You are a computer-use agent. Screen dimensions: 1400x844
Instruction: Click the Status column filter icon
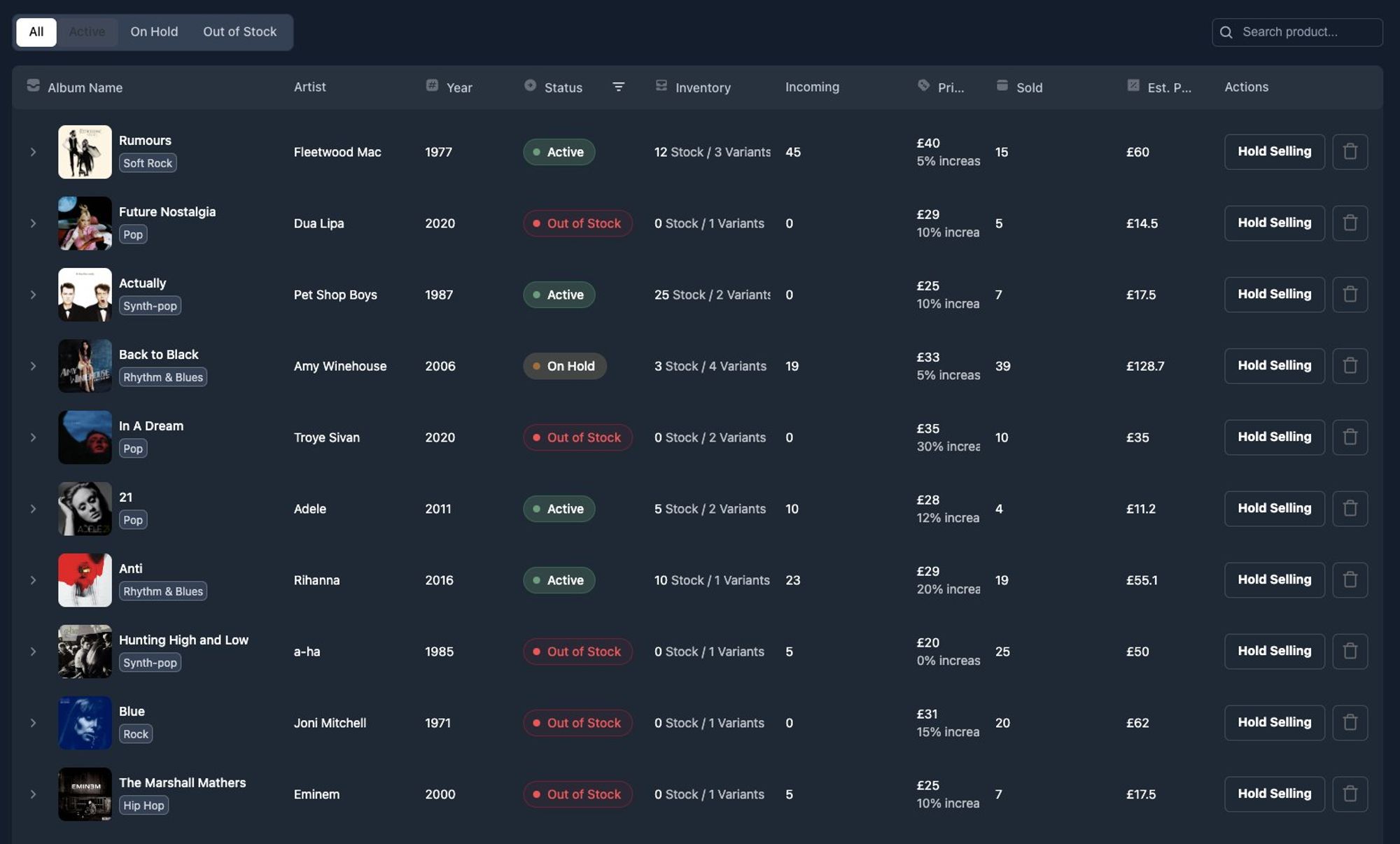tap(618, 87)
